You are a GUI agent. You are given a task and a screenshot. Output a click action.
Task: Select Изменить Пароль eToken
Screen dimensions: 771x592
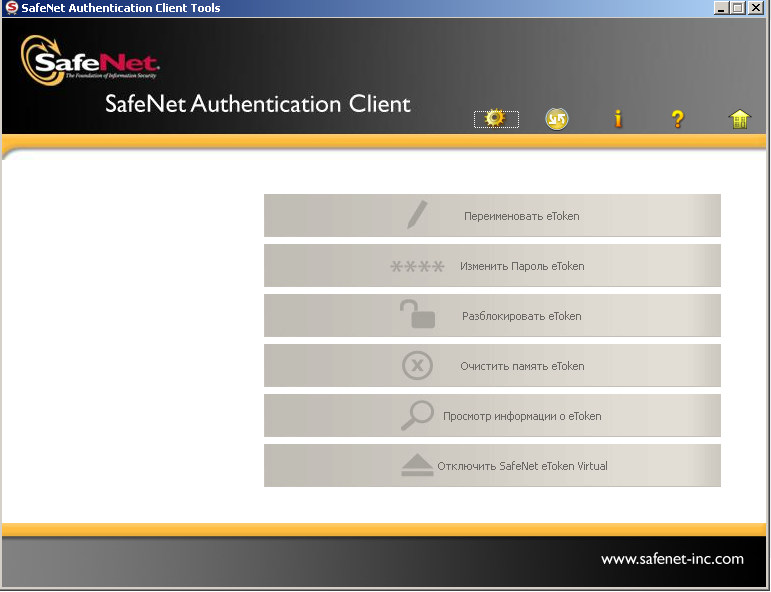coord(492,266)
